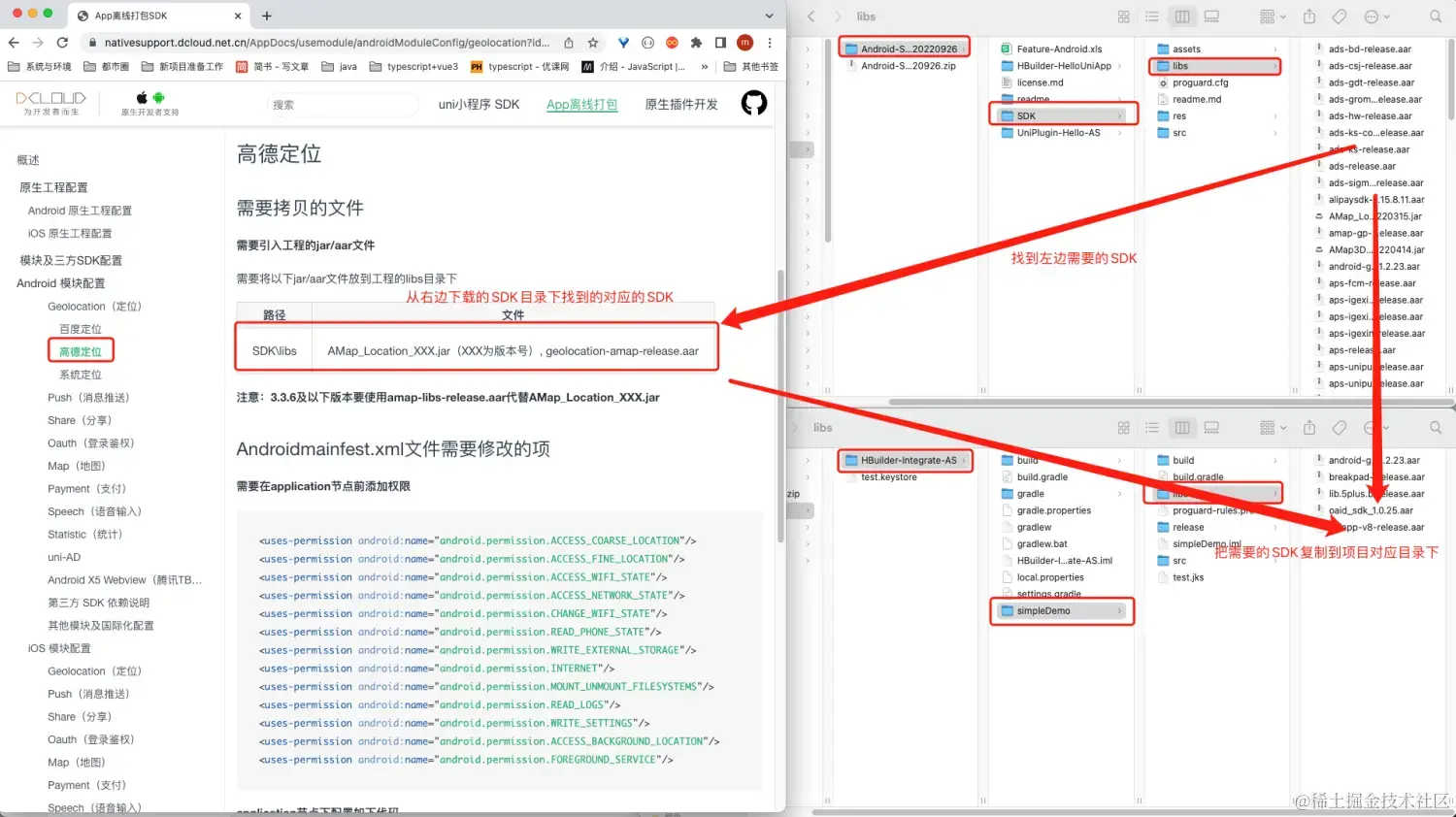Click the search icon in the Android-S…20220926 Finder window
Image resolution: width=1456 pixels, height=817 pixels.
pyautogui.click(x=1436, y=16)
